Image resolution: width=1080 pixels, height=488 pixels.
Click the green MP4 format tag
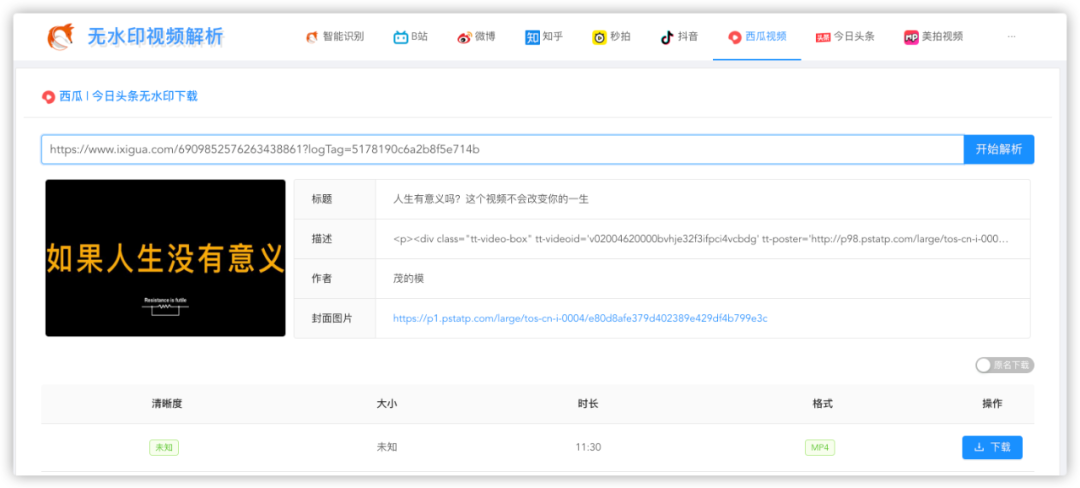tap(820, 447)
